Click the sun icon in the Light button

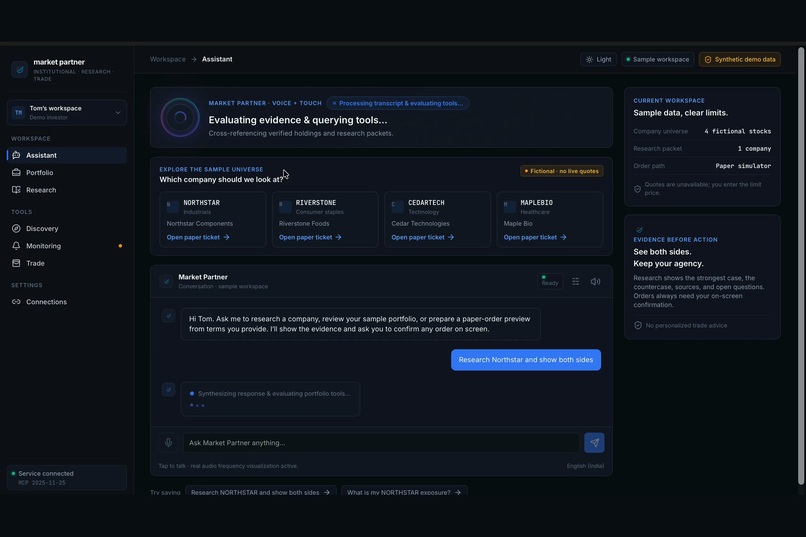[589, 60]
